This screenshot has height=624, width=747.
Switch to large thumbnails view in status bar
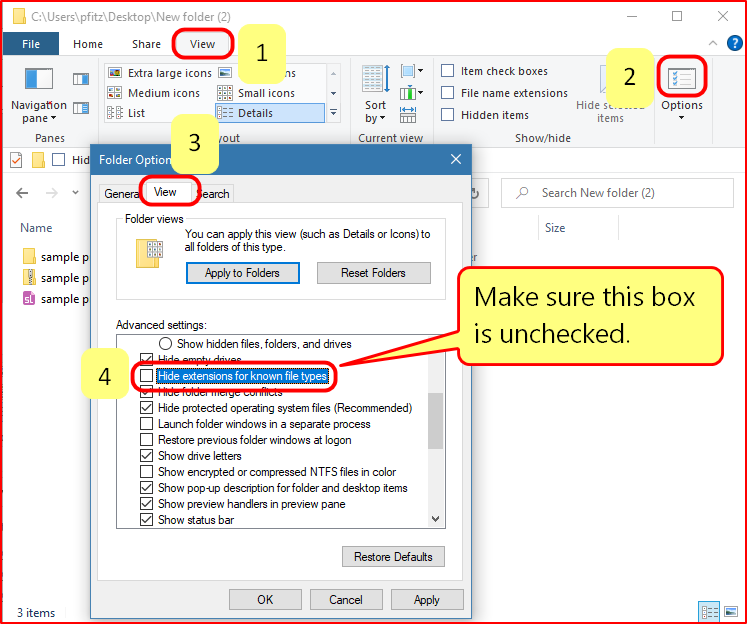tap(731, 612)
